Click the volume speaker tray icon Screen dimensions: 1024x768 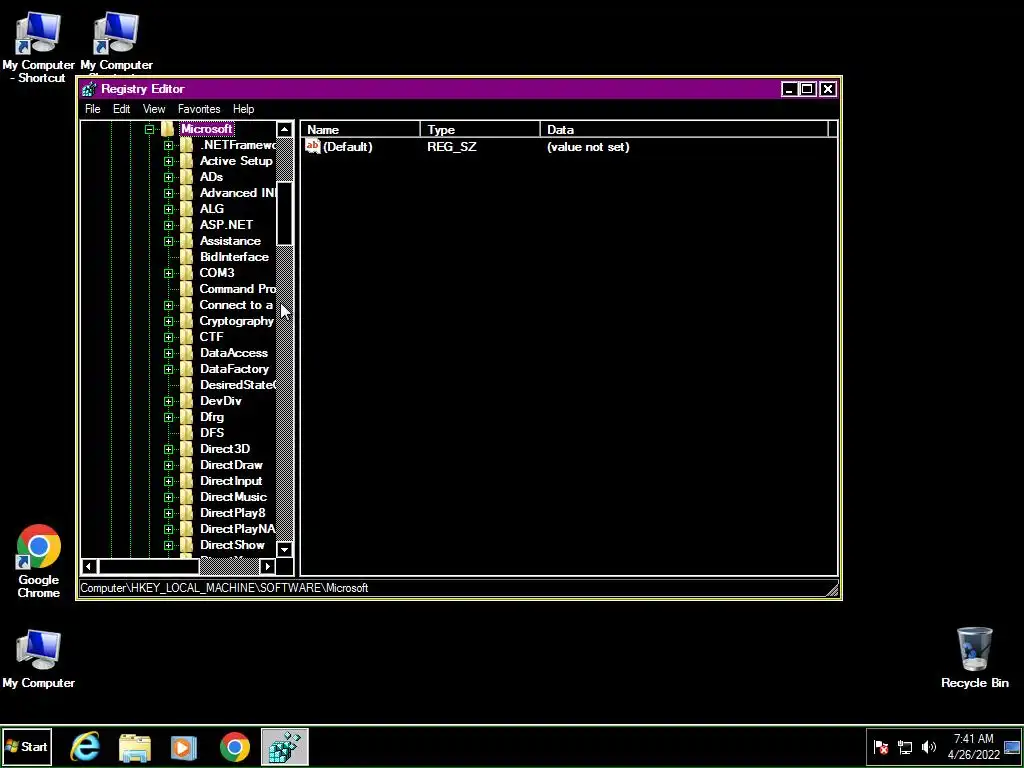click(x=929, y=747)
